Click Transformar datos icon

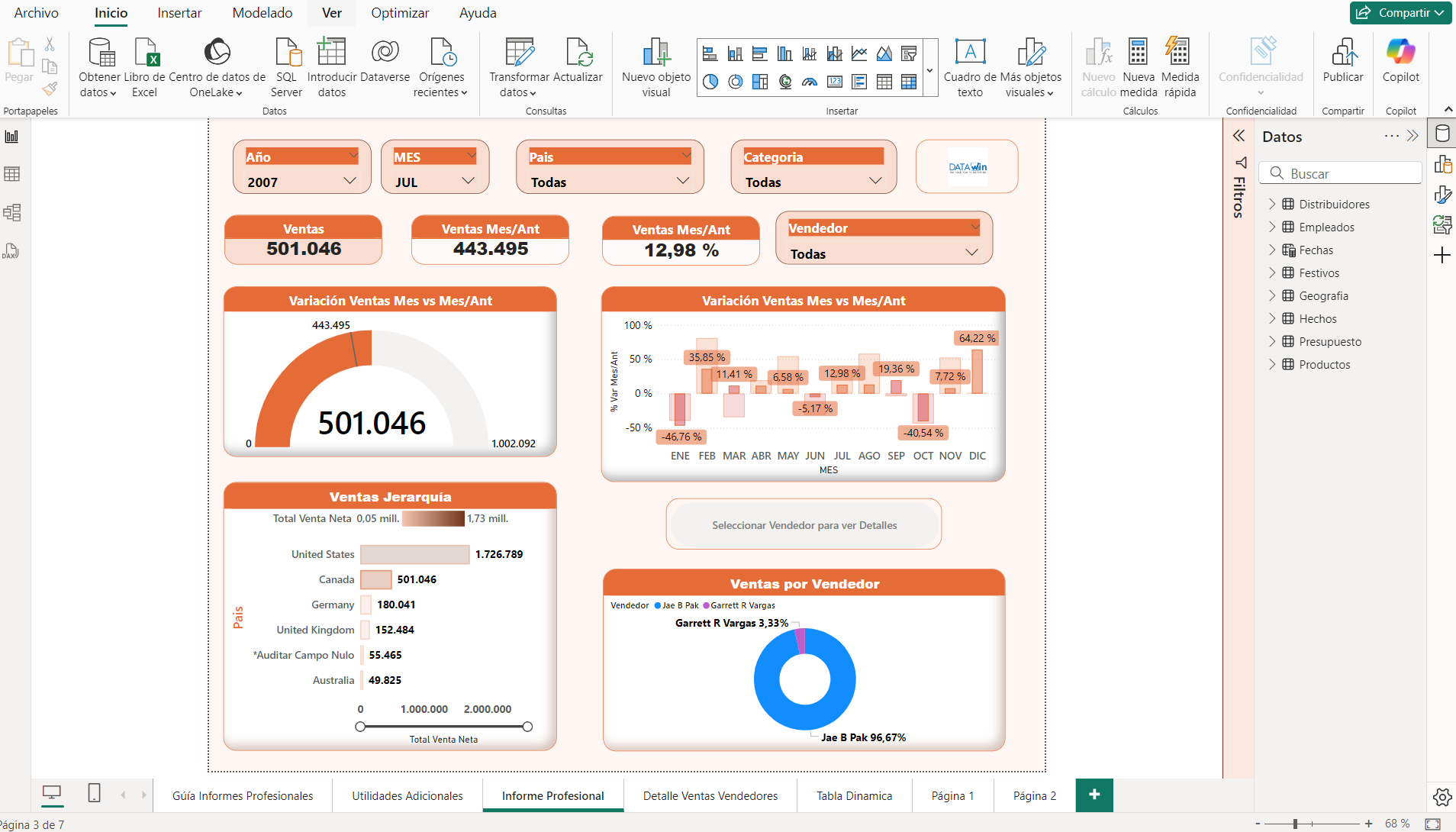tap(519, 52)
